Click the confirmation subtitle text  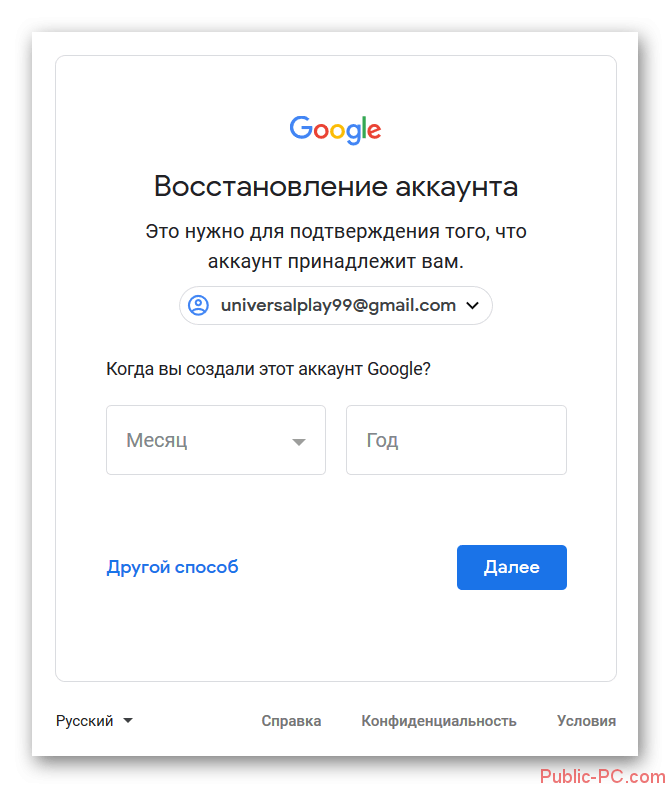click(x=336, y=246)
